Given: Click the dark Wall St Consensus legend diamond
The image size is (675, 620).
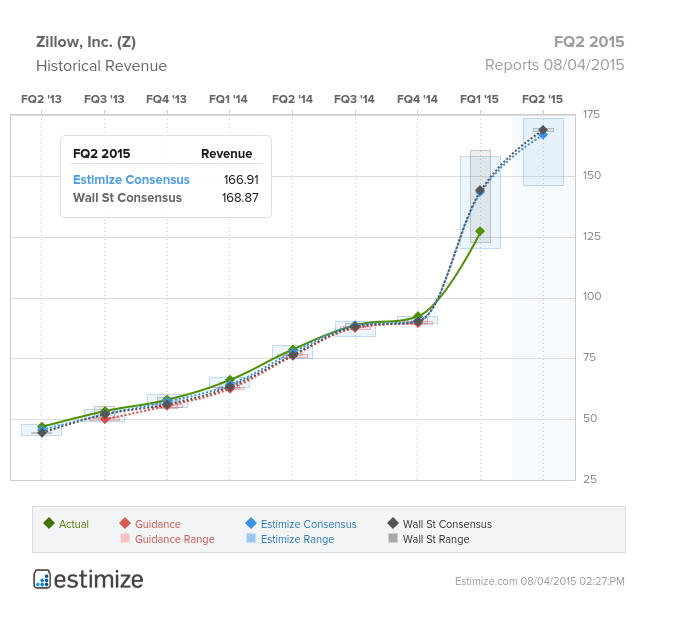Looking at the screenshot, I should click(393, 523).
